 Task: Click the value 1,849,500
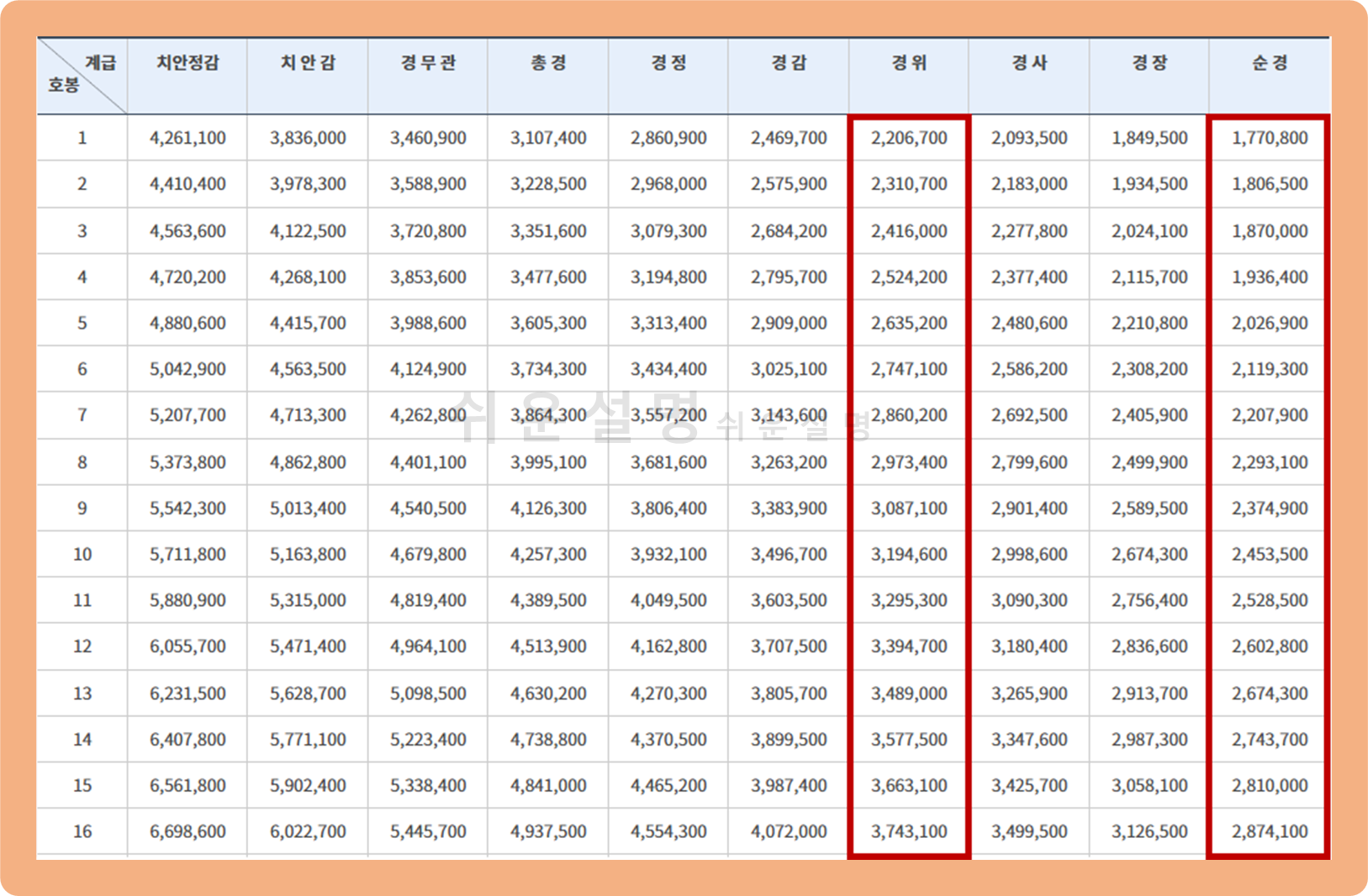coord(1149,138)
